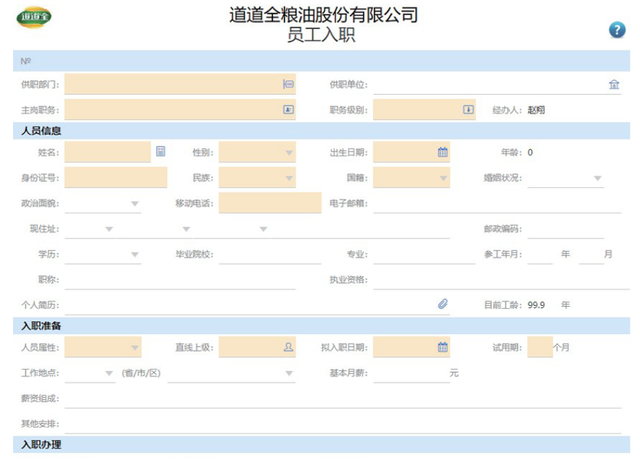Expand the third 现住址 district dropdown
This screenshot has height=461, width=640.
[263, 229]
